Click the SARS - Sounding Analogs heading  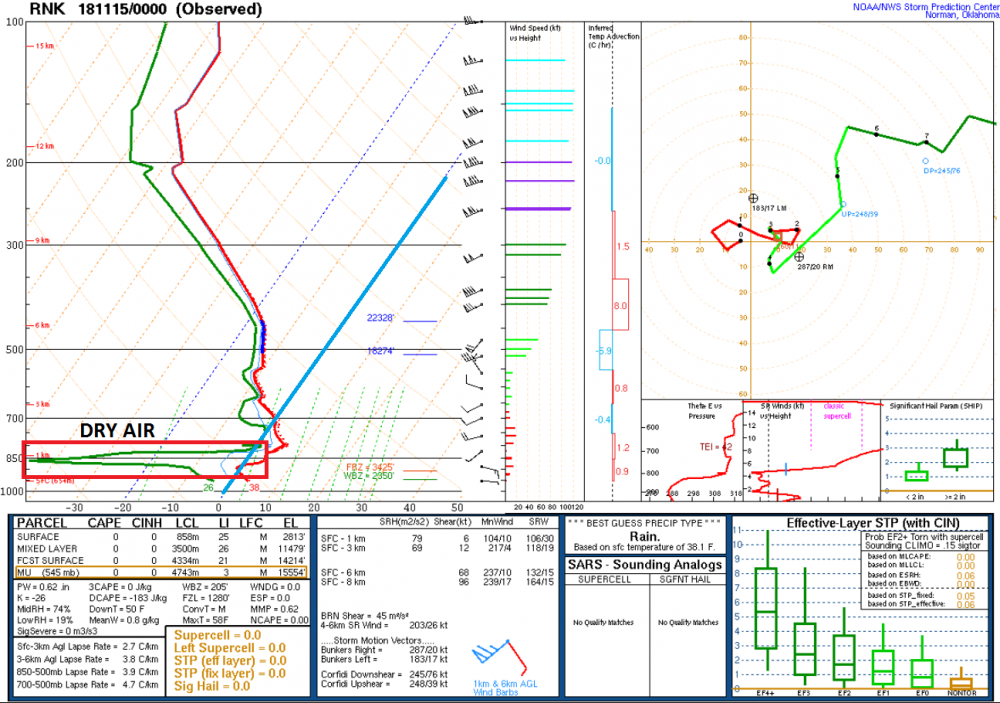645,565
